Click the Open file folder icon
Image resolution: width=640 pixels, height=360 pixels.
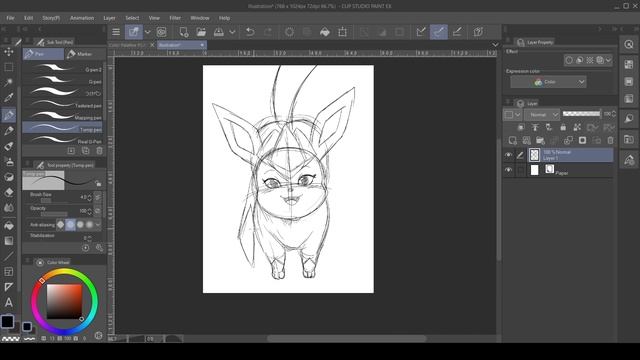pyautogui.click(x=201, y=32)
